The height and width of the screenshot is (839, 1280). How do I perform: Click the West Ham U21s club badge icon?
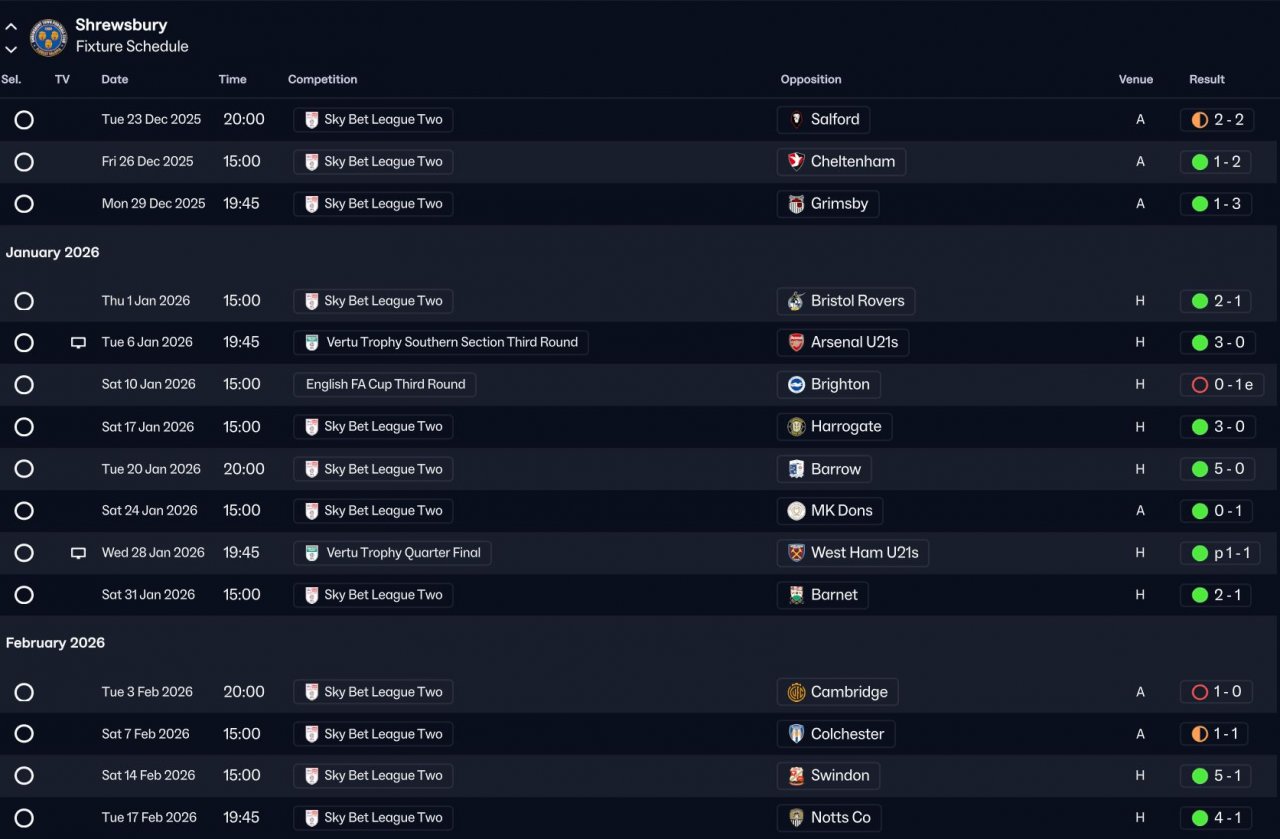click(796, 553)
